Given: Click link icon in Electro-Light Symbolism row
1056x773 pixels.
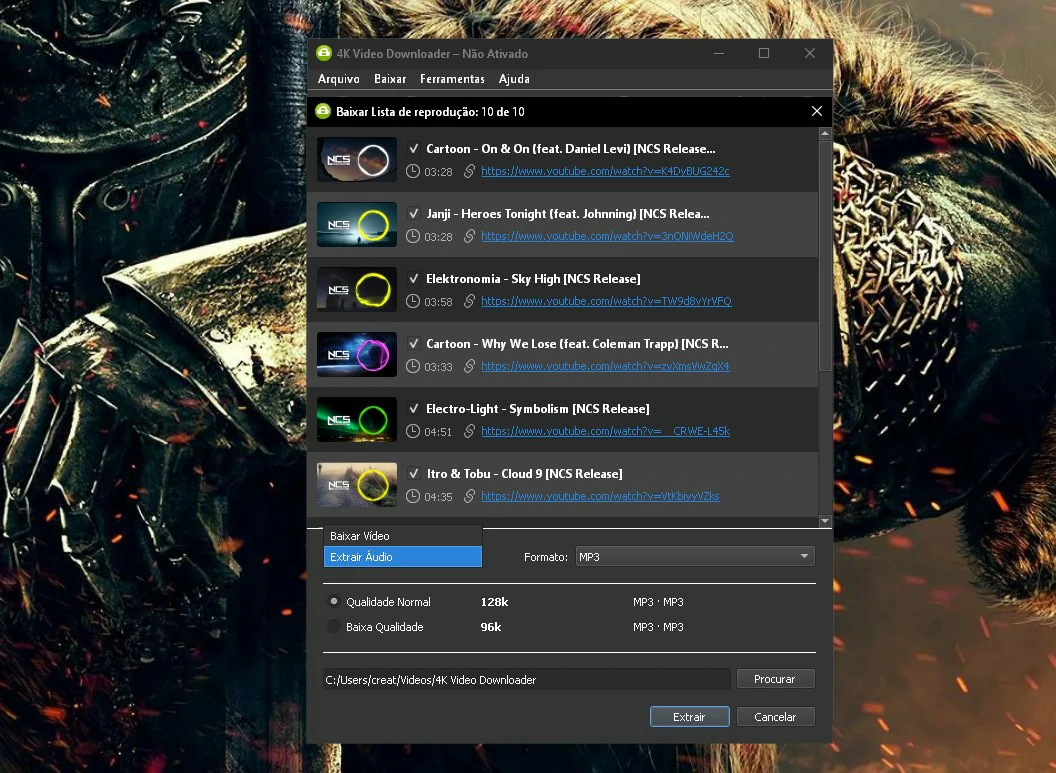Looking at the screenshot, I should click(469, 431).
